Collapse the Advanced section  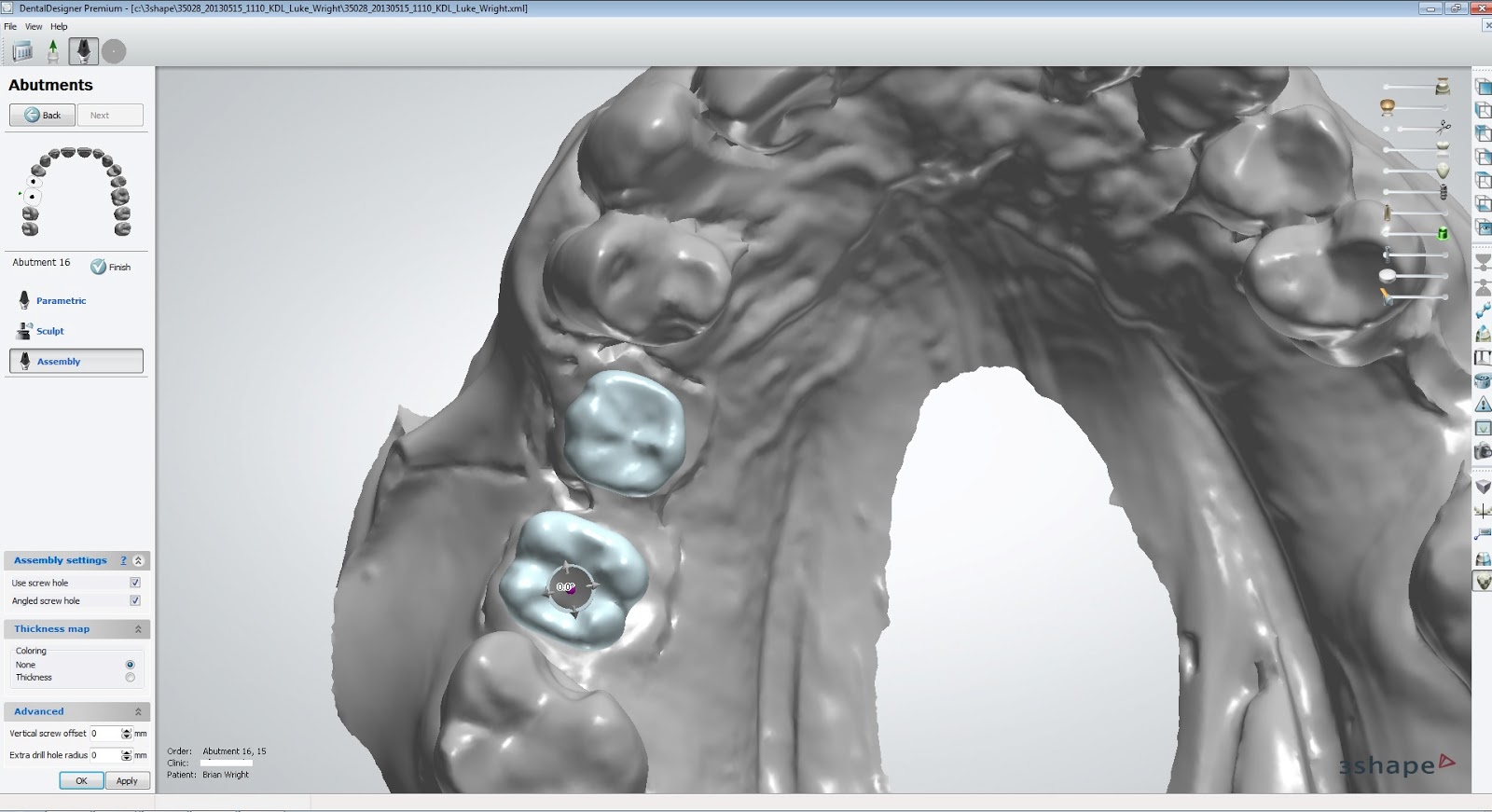coord(138,711)
